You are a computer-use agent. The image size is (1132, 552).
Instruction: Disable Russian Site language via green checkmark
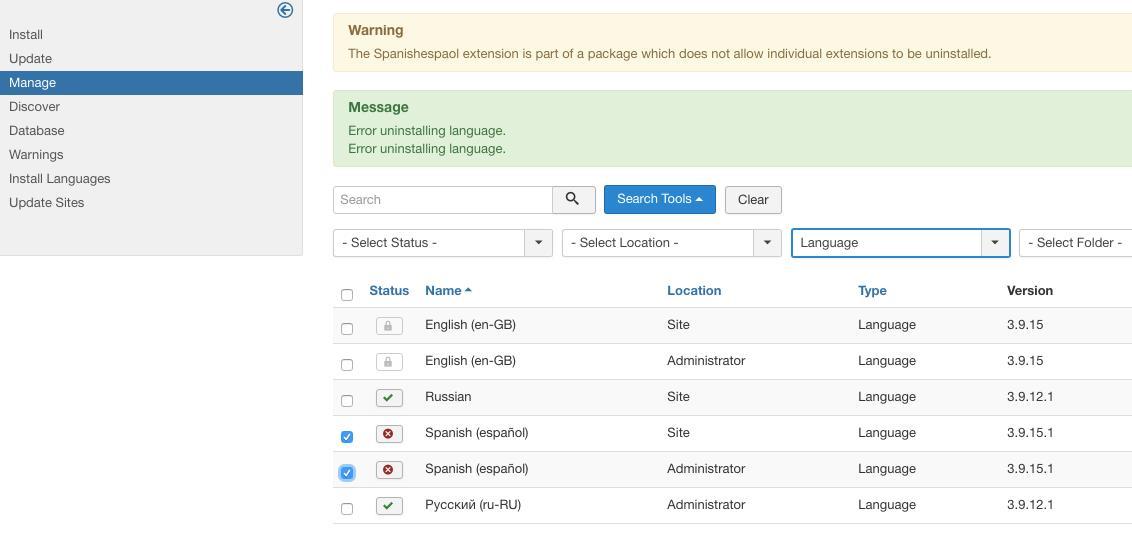click(x=388, y=398)
